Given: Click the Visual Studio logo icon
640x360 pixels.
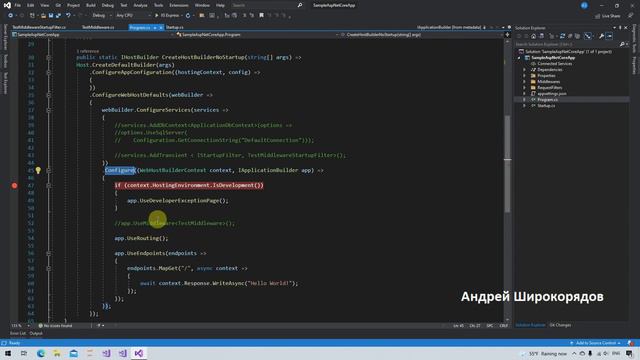Looking at the screenshot, I should tap(7, 5).
